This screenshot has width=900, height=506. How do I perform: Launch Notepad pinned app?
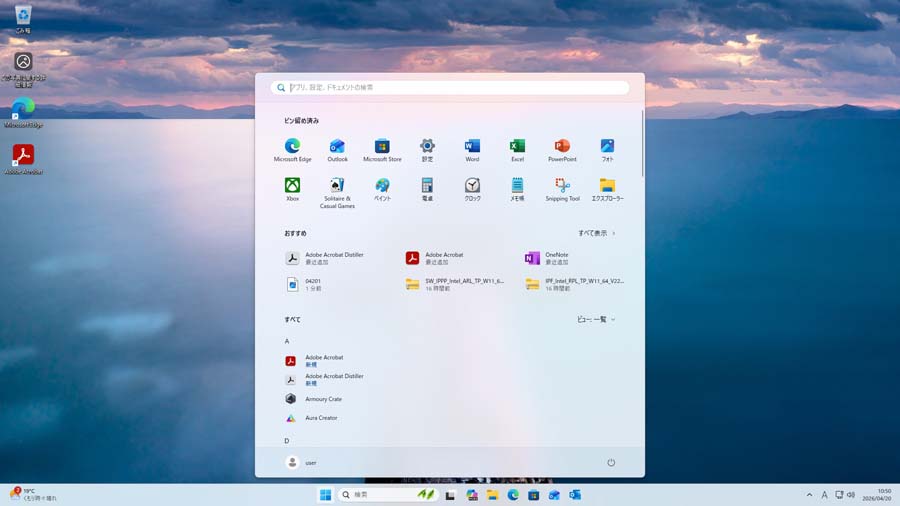point(517,189)
